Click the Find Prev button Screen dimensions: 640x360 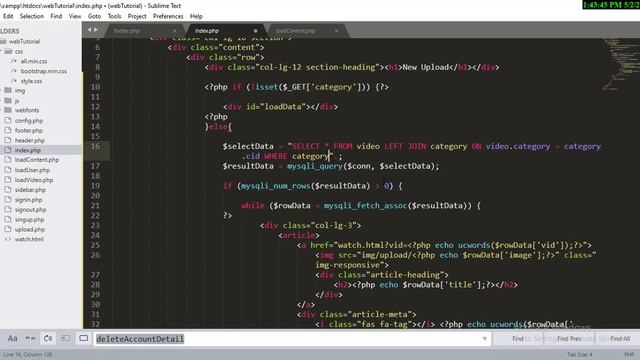(569, 339)
